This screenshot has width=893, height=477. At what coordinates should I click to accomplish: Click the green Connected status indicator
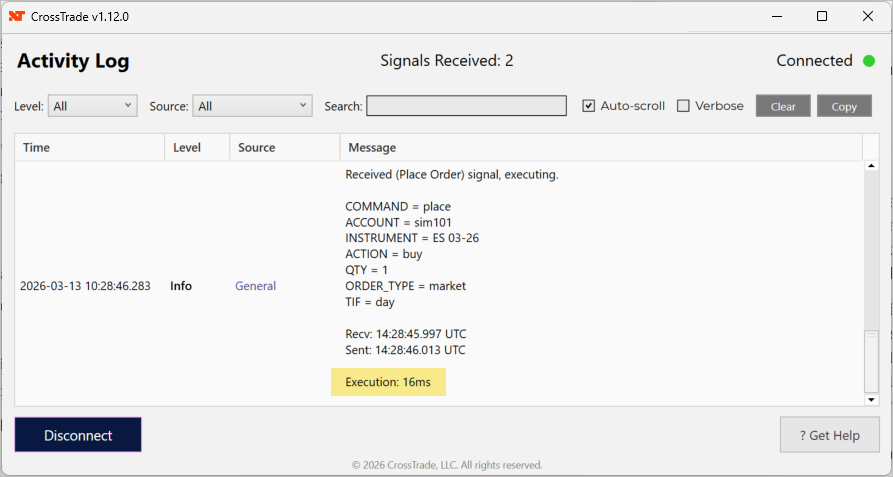(x=869, y=61)
